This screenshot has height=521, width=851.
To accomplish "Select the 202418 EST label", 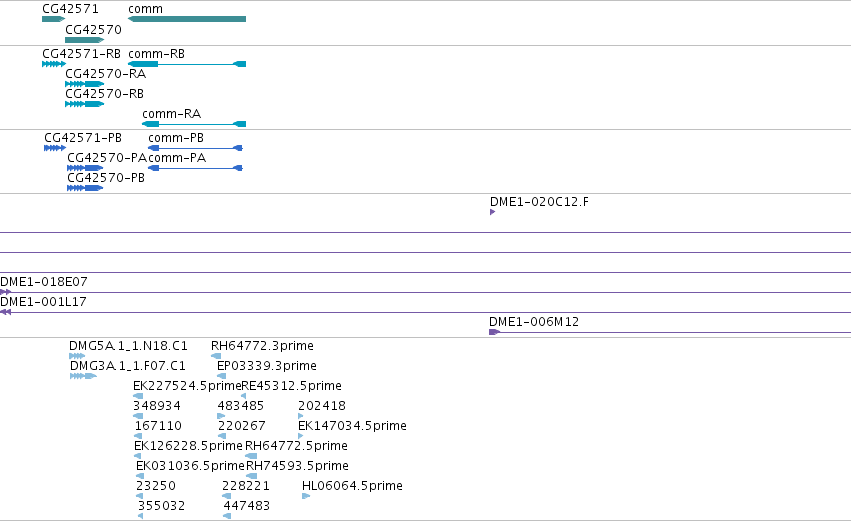I will (322, 405).
